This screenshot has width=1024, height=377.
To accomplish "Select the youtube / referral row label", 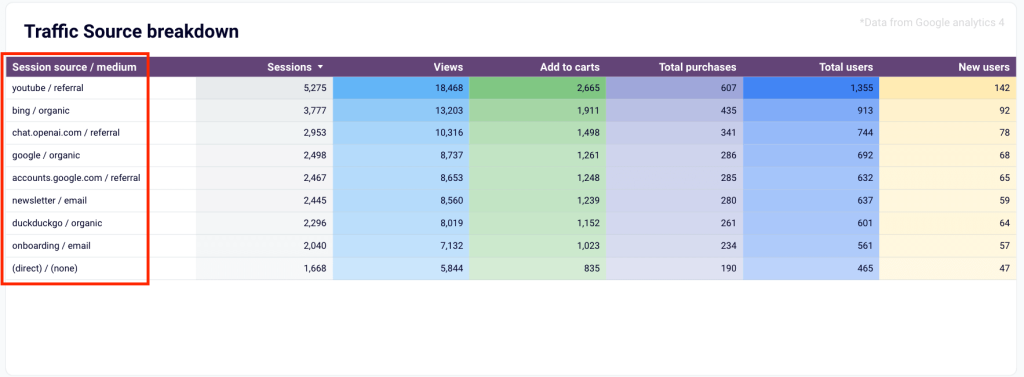I will (48, 88).
